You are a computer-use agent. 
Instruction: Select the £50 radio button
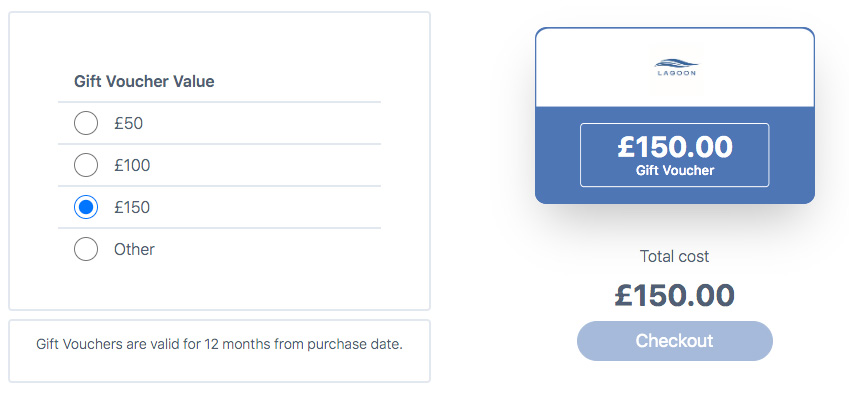86,123
